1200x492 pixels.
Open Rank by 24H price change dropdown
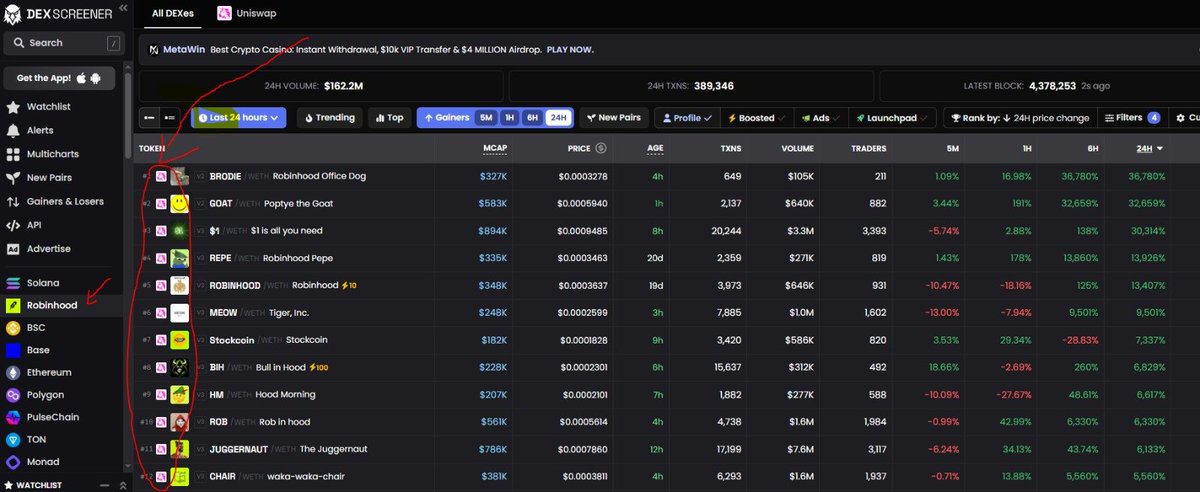coord(1019,118)
